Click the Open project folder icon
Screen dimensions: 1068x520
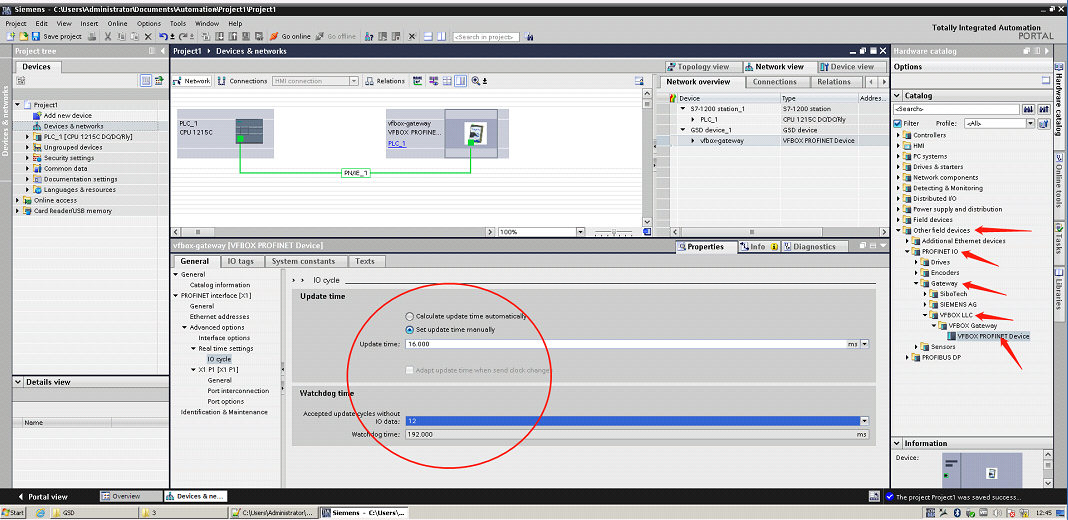tap(24, 36)
